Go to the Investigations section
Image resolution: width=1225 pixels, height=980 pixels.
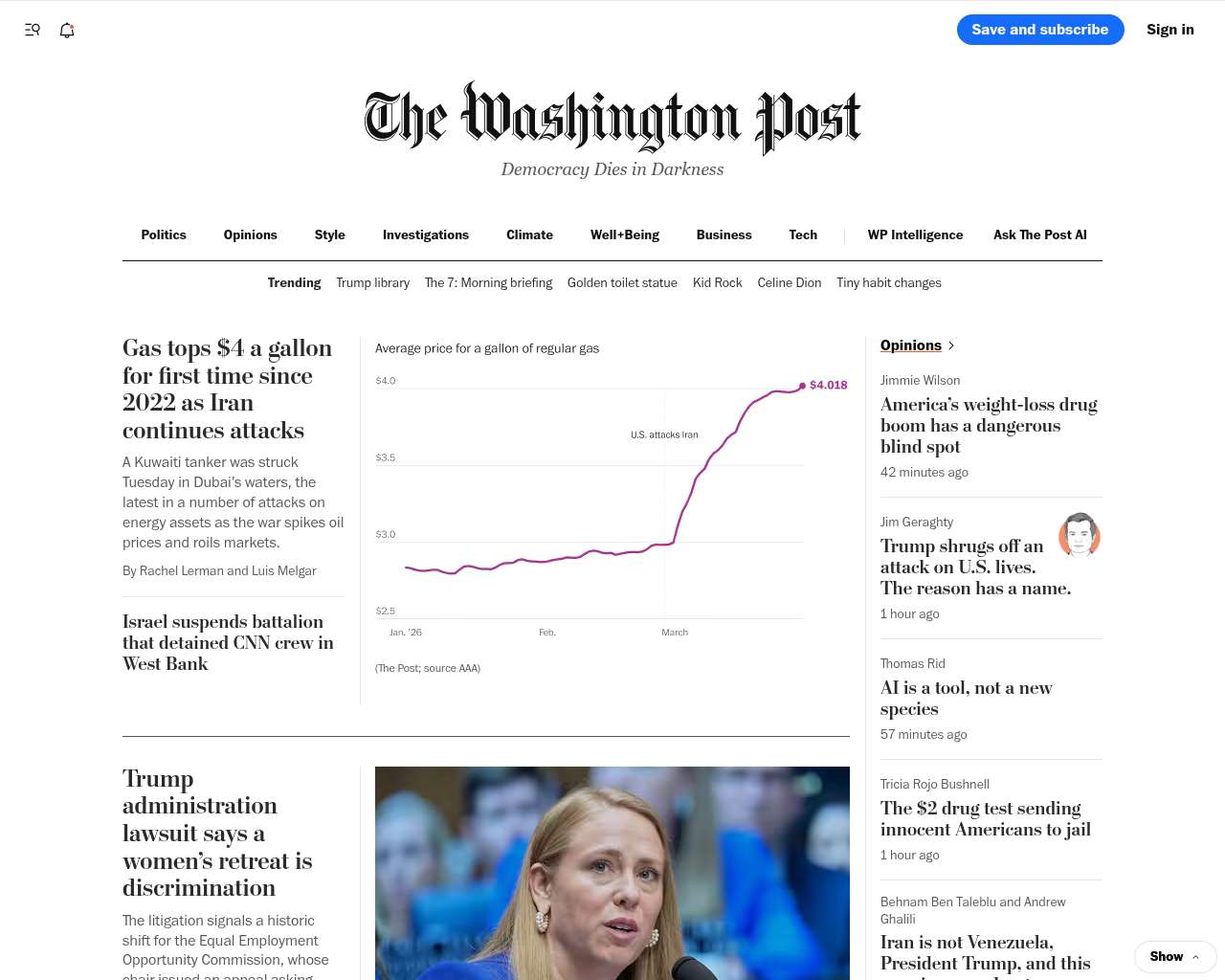pos(426,234)
